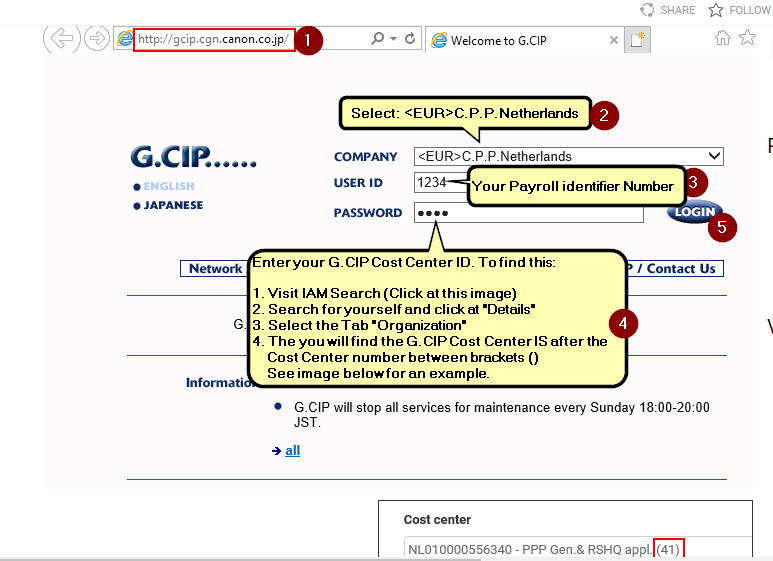
Task: Click the LOGIN button
Action: 695,211
